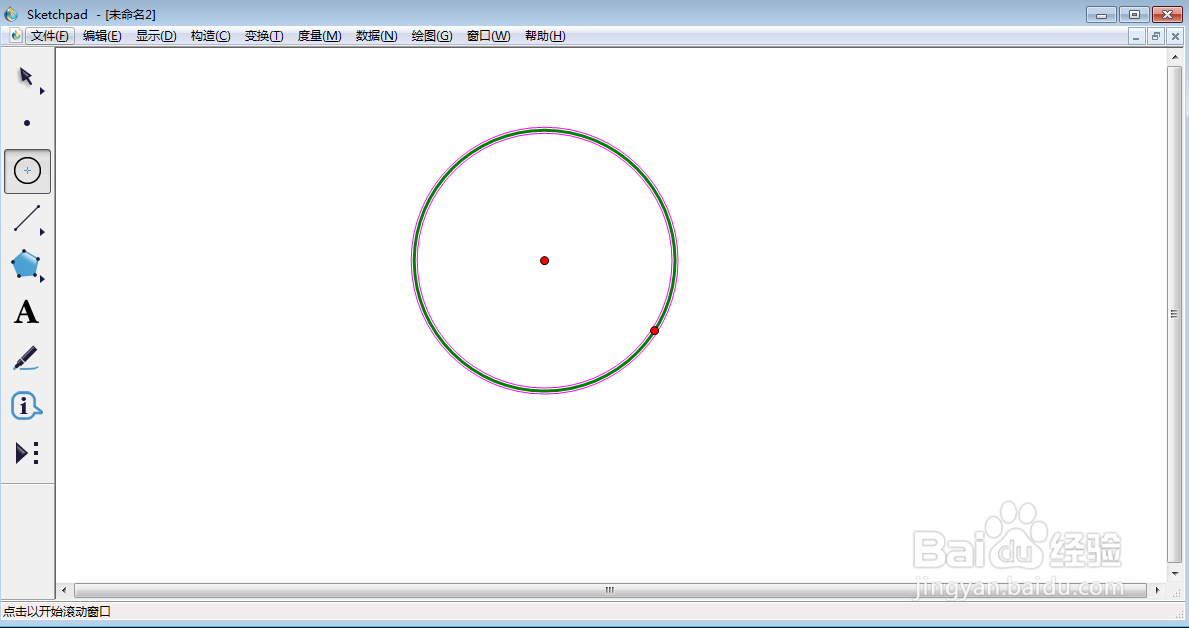1189x628 pixels.
Task: Click the document icon left of the 文件 menu
Action: coord(16,36)
